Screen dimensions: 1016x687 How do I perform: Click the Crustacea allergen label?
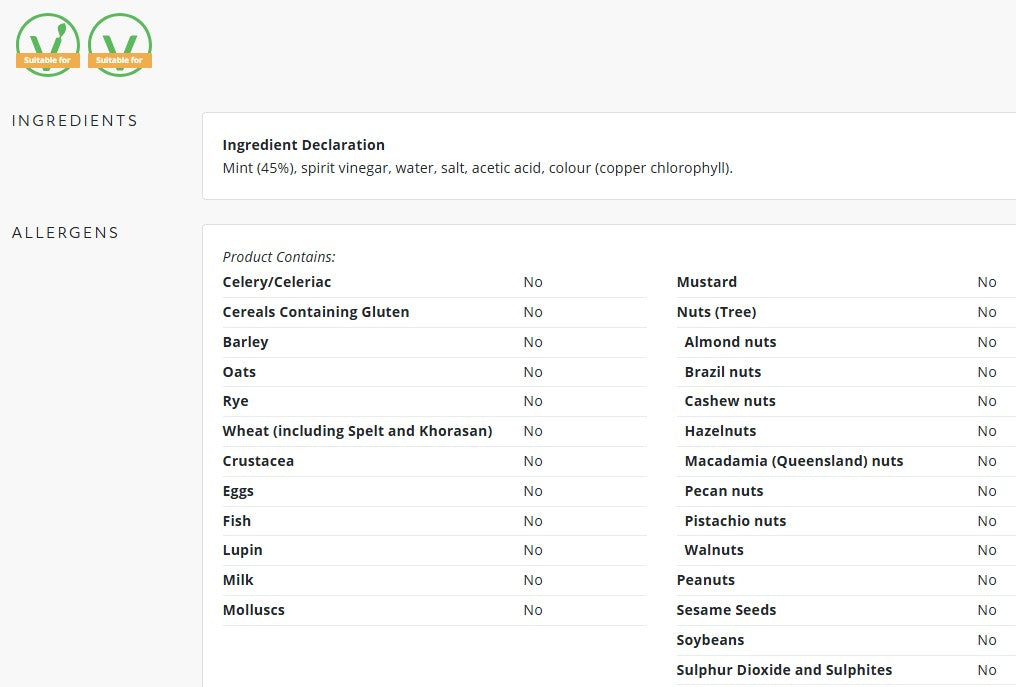pos(258,461)
